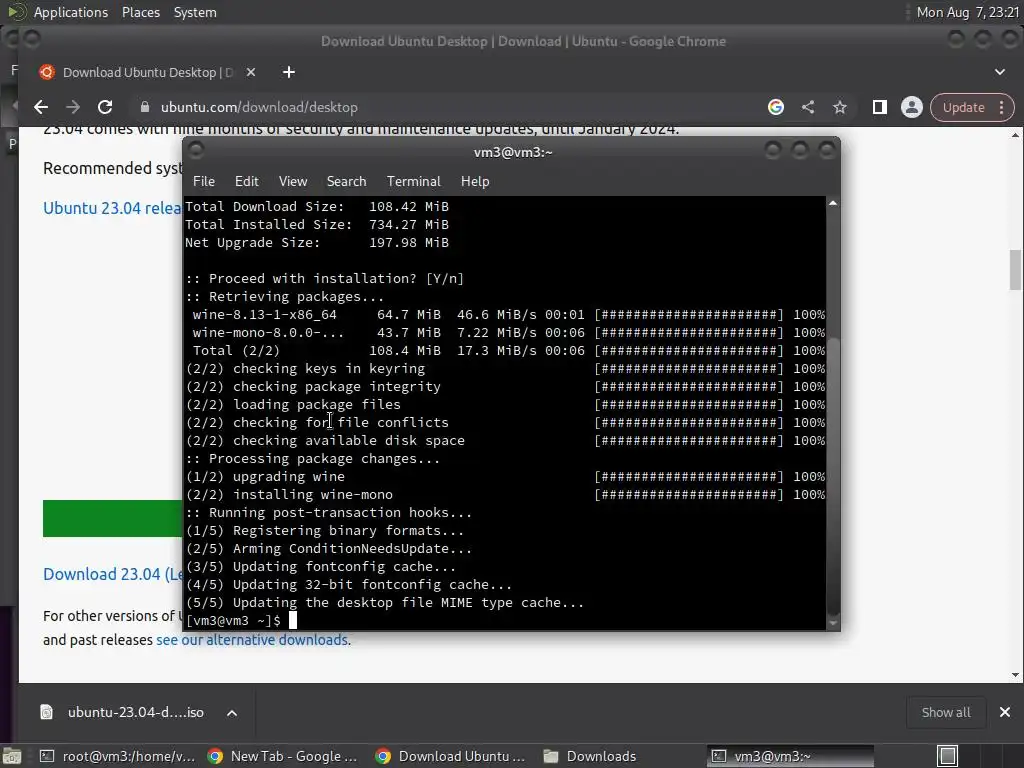Click the 'installing wine-mono' progress line
This screenshot has height=768, width=1024.
point(505,495)
